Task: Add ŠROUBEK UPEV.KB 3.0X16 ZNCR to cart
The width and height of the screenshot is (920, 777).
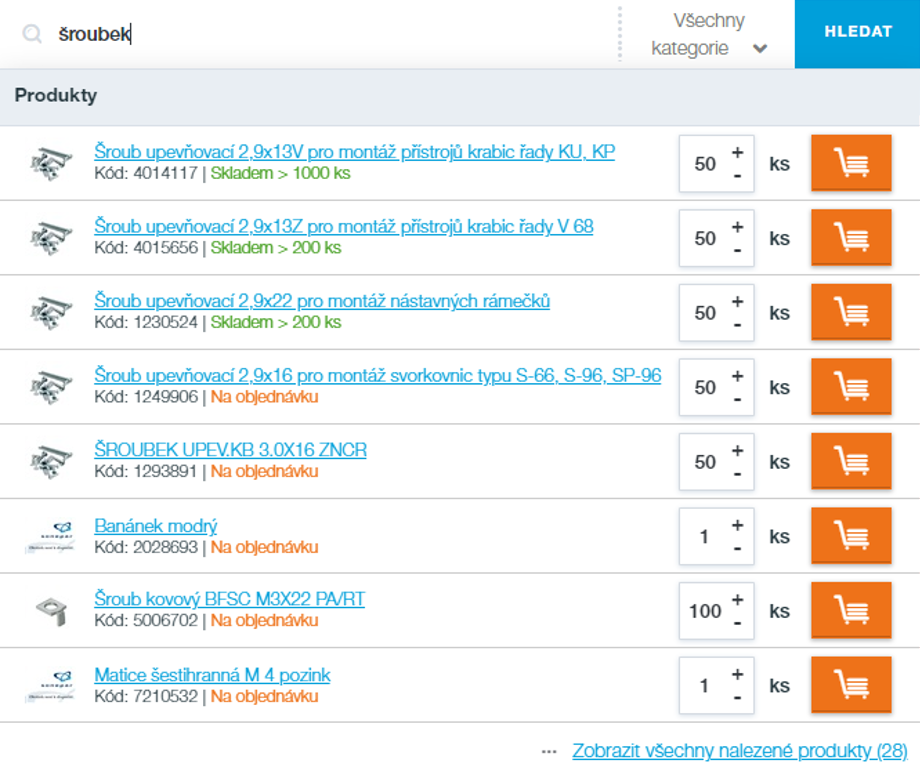Action: [x=850, y=462]
